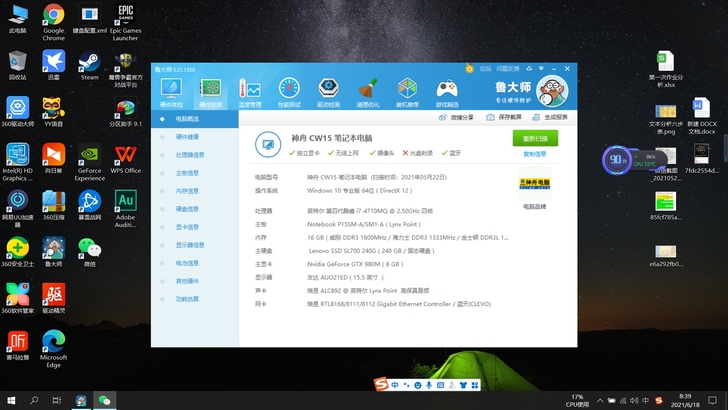
Task: Open 性能测试 performance test
Action: 289,93
